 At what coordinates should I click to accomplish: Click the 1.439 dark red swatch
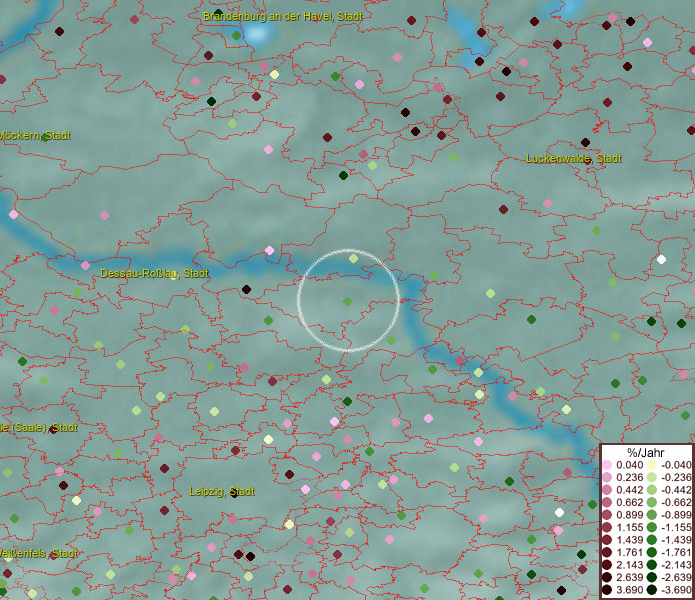click(x=607, y=540)
